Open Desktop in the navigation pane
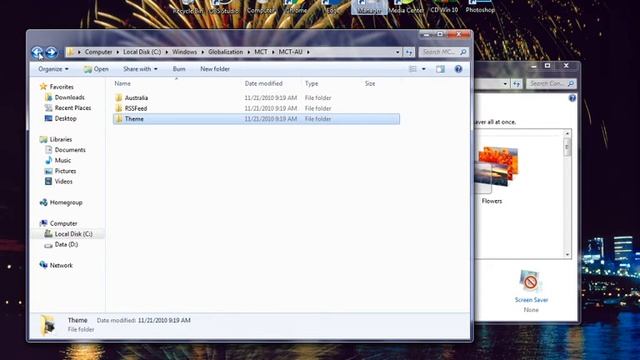 [x=65, y=118]
